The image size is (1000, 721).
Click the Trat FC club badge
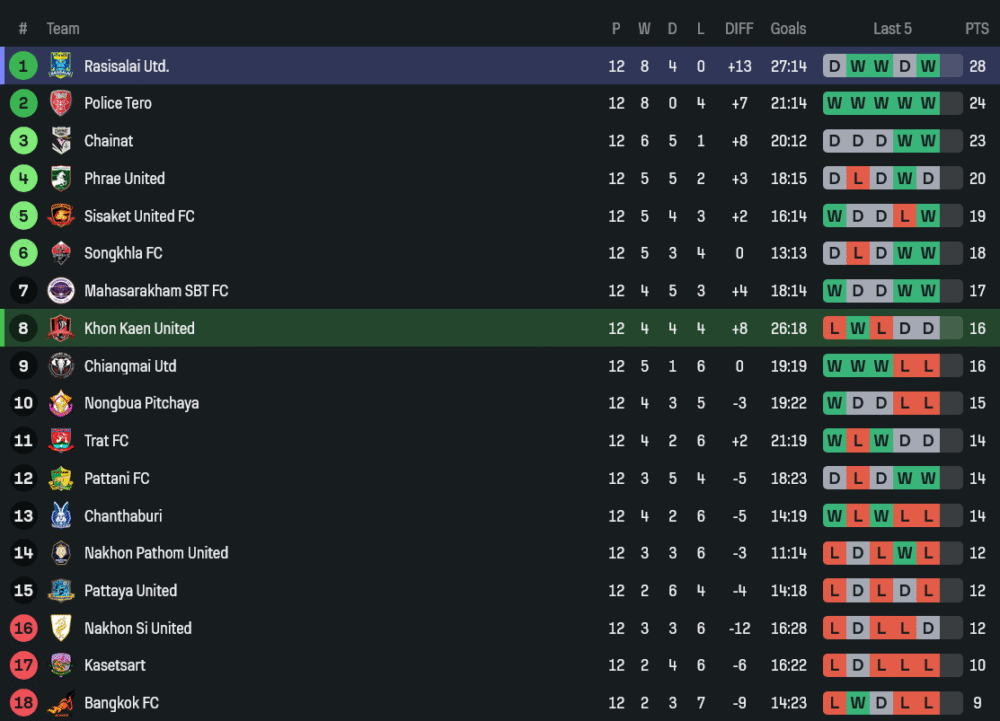click(61, 441)
